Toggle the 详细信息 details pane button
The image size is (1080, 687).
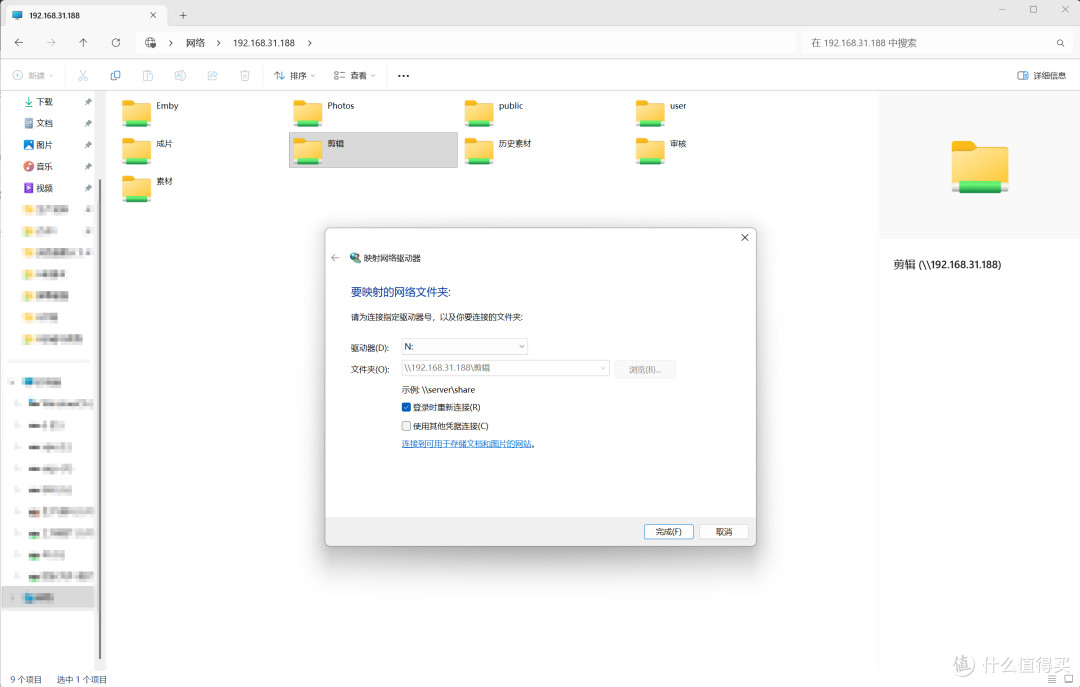click(1041, 76)
